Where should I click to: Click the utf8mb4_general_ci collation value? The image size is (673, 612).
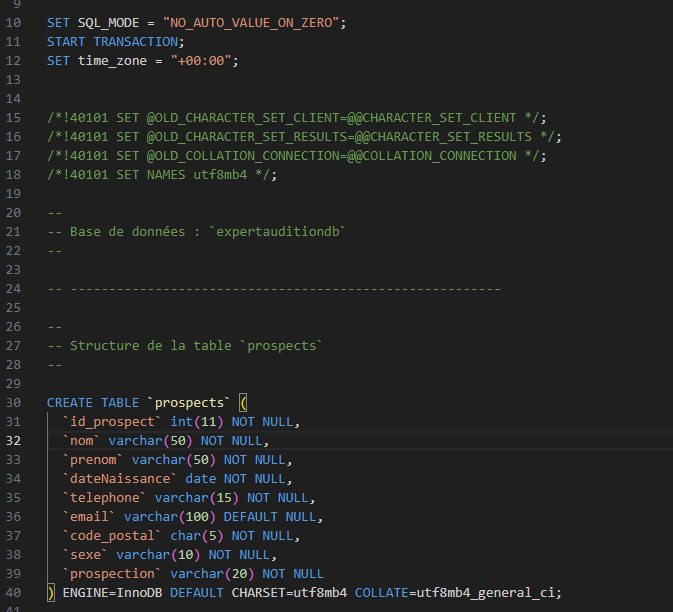coord(485,593)
